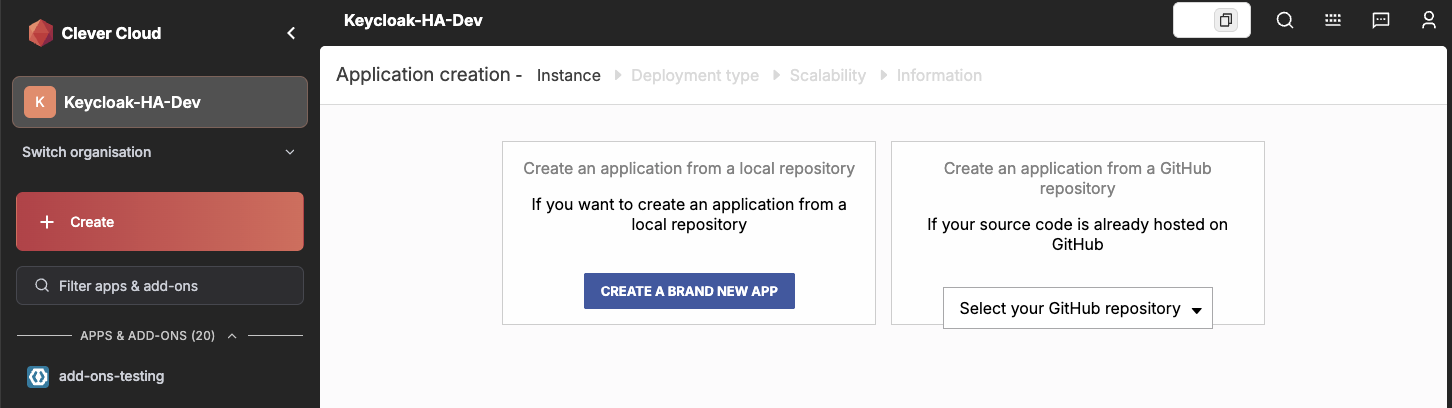Expand the Switch organisation dropdown
Screen dimensions: 1452x408
click(160, 152)
